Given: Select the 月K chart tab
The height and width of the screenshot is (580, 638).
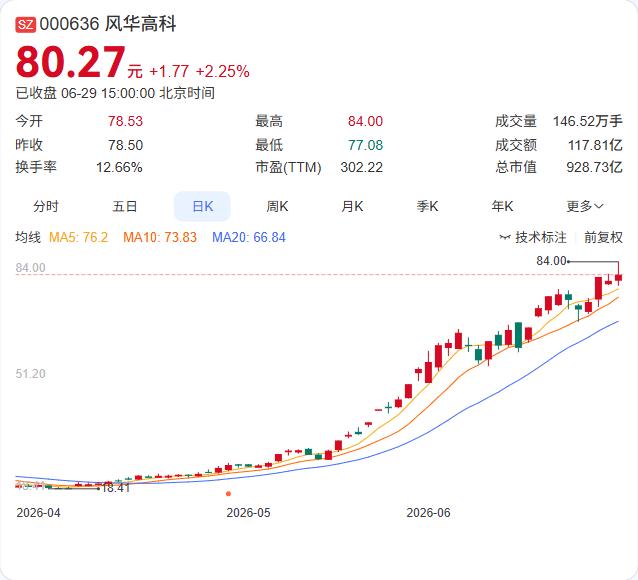Looking at the screenshot, I should pos(352,206).
